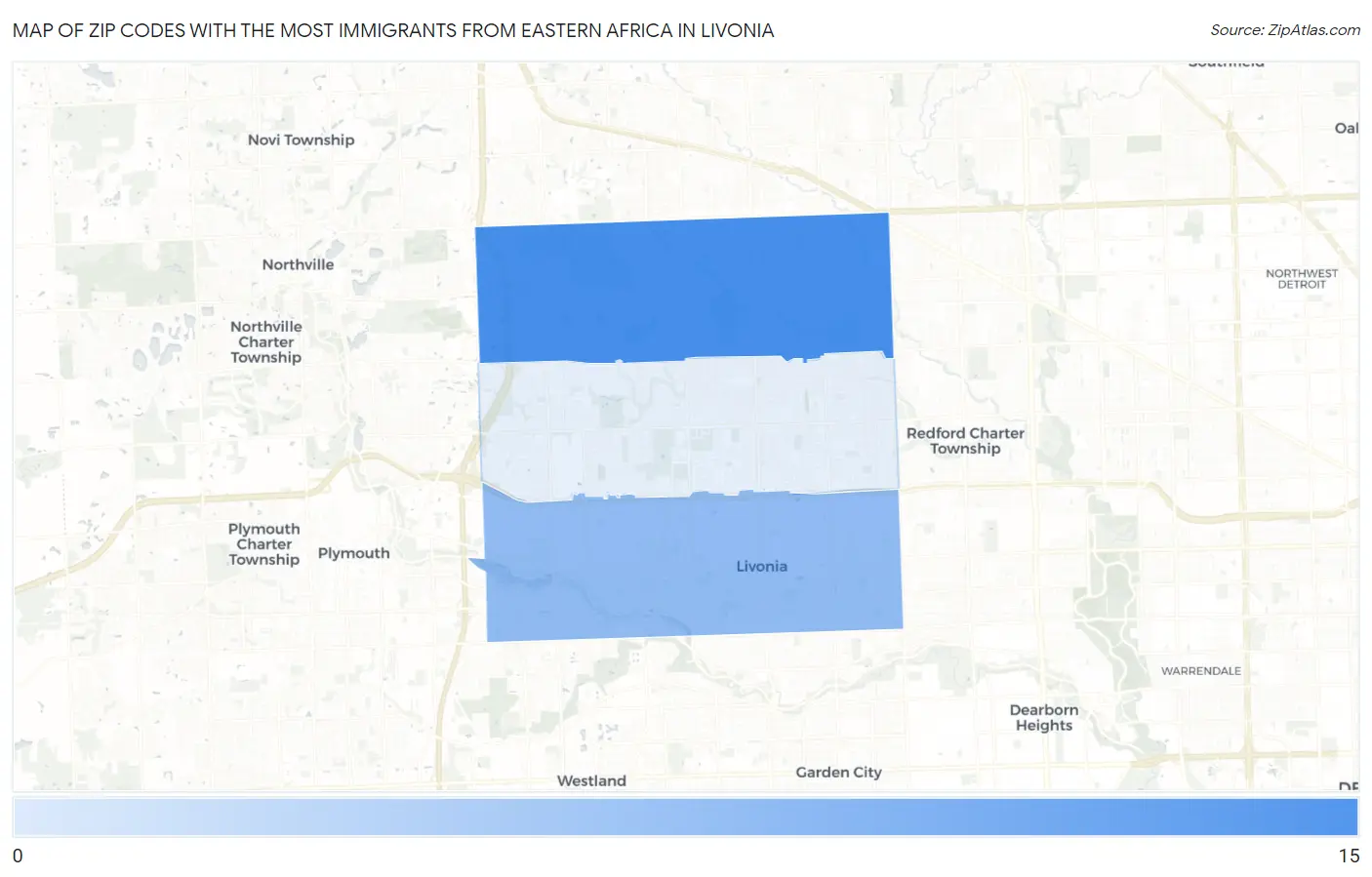
Task: Click the Westland label
Action: pos(591,780)
